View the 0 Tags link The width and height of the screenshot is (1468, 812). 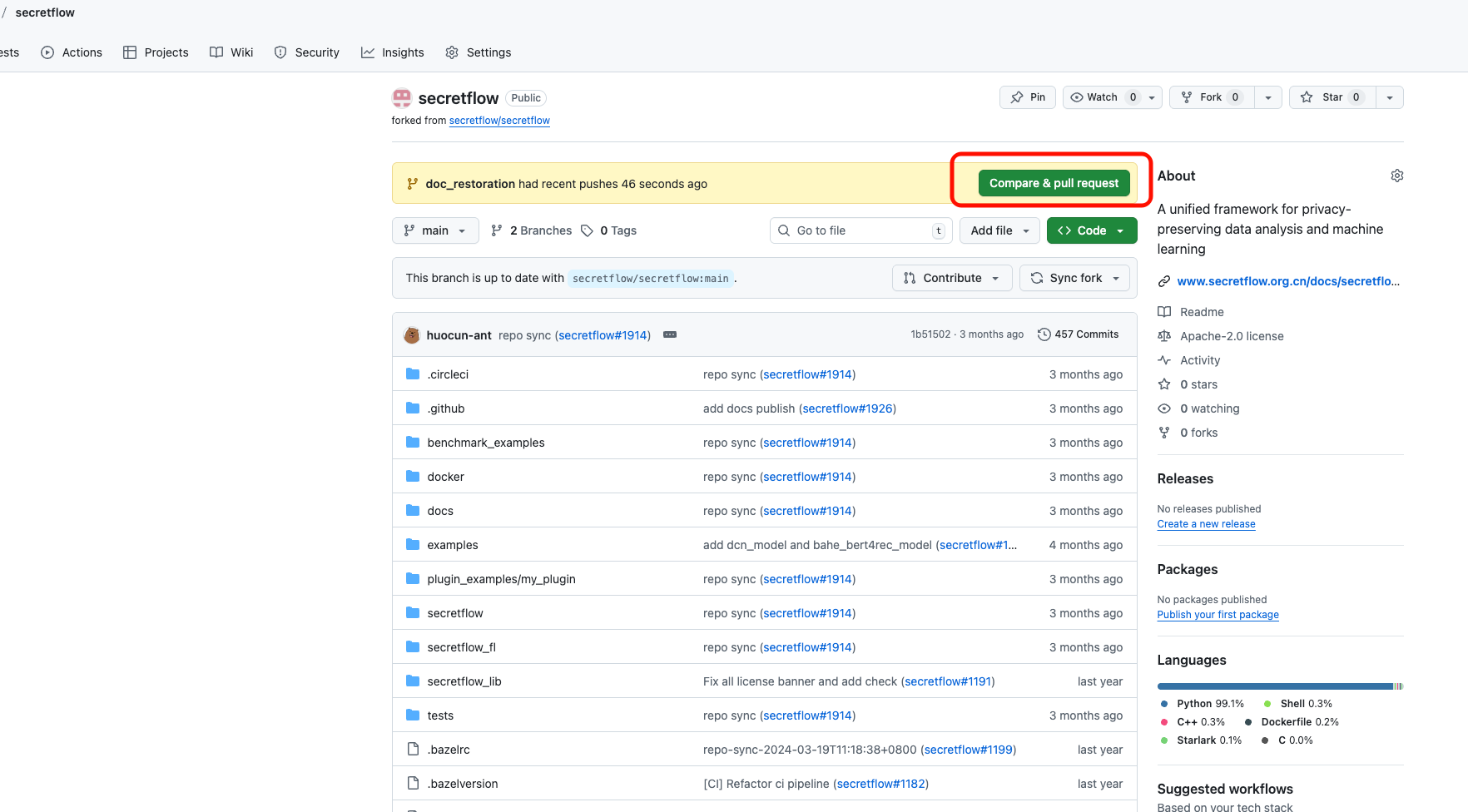click(609, 230)
